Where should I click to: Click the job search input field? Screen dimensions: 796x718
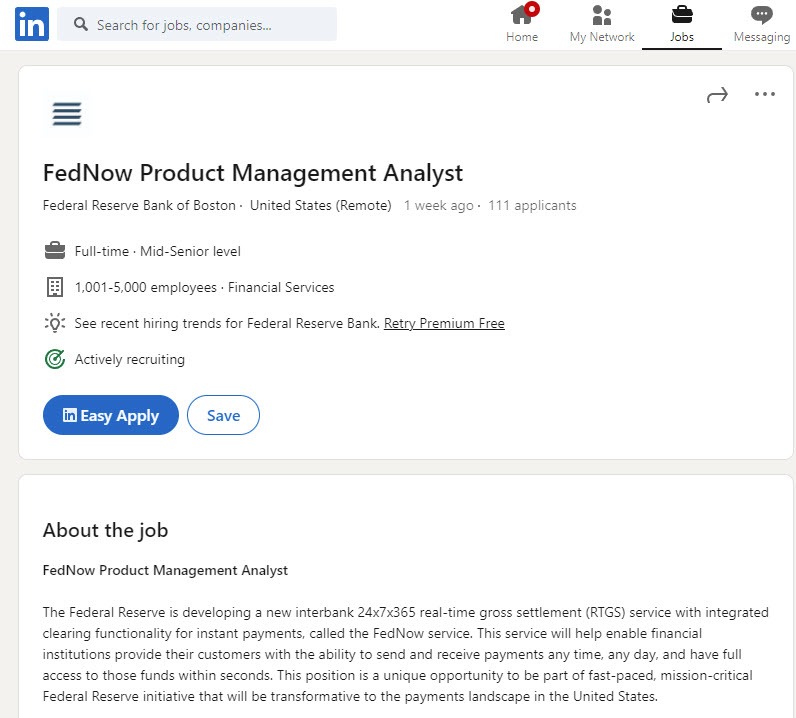tap(210, 25)
